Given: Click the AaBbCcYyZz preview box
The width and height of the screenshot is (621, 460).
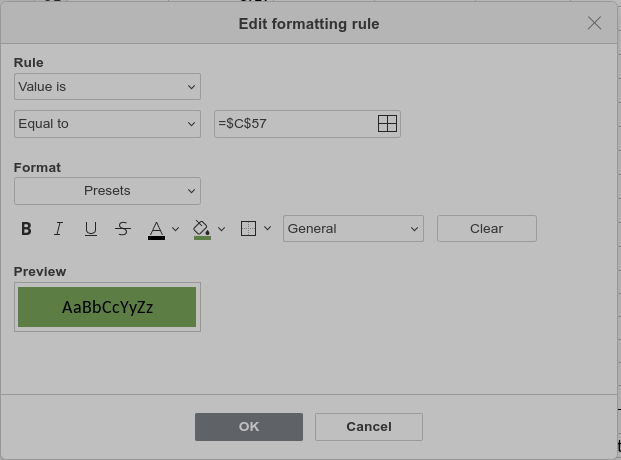Looking at the screenshot, I should point(107,307).
